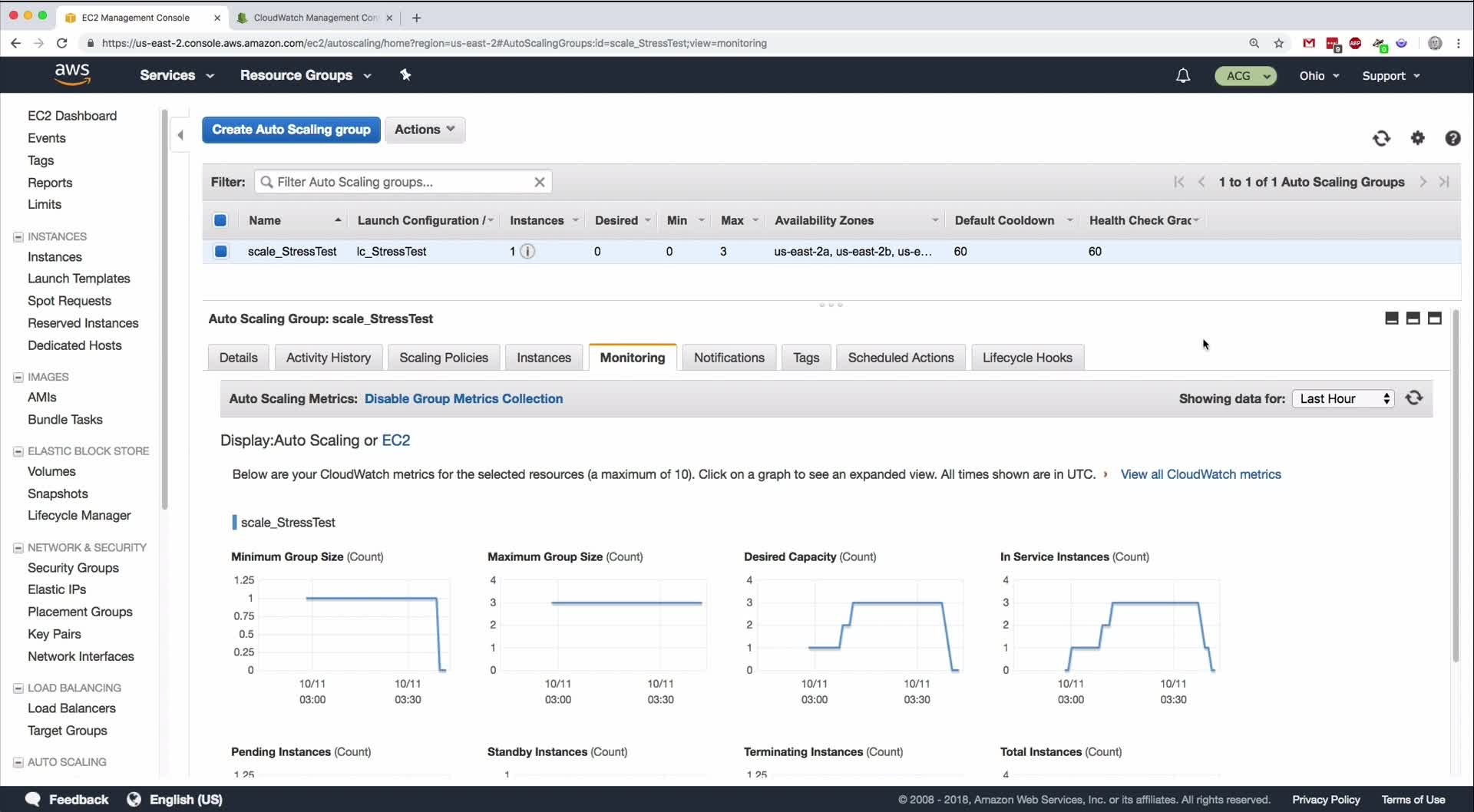Image resolution: width=1474 pixels, height=812 pixels.
Task: Clear the filter with the X icon
Action: pos(540,182)
